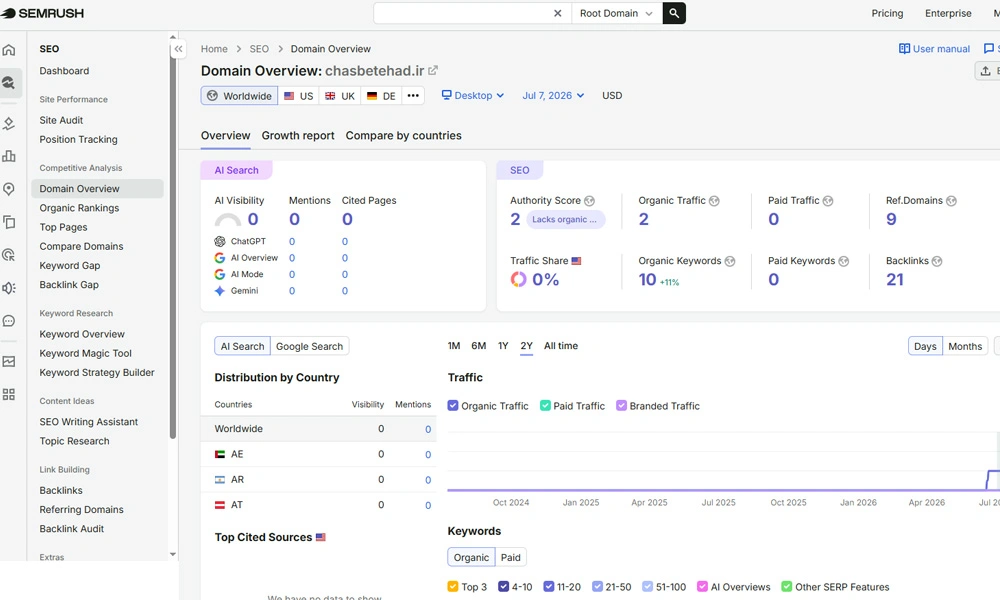Click the AE country row
Image resolution: width=1000 pixels, height=600 pixels.
pyautogui.click(x=318, y=454)
